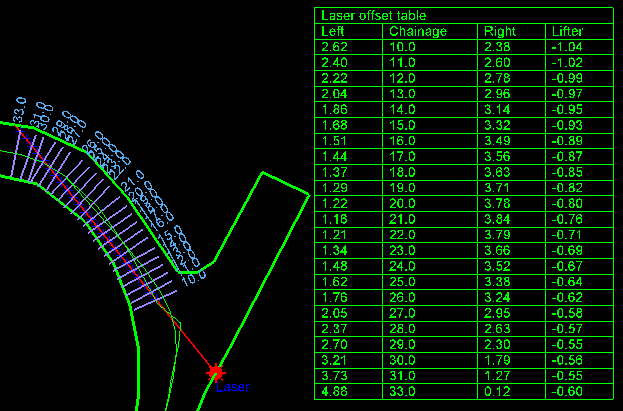
Task: Click the blue 'Laser' label
Action: 233,387
